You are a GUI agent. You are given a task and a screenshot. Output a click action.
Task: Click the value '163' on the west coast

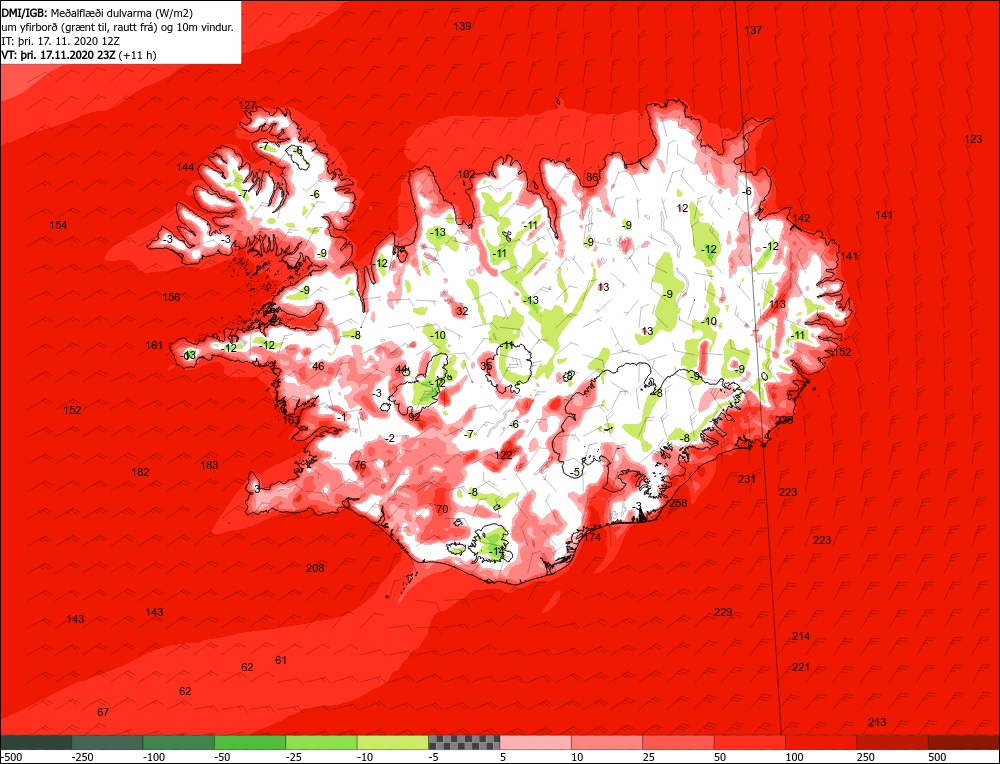pos(291,420)
